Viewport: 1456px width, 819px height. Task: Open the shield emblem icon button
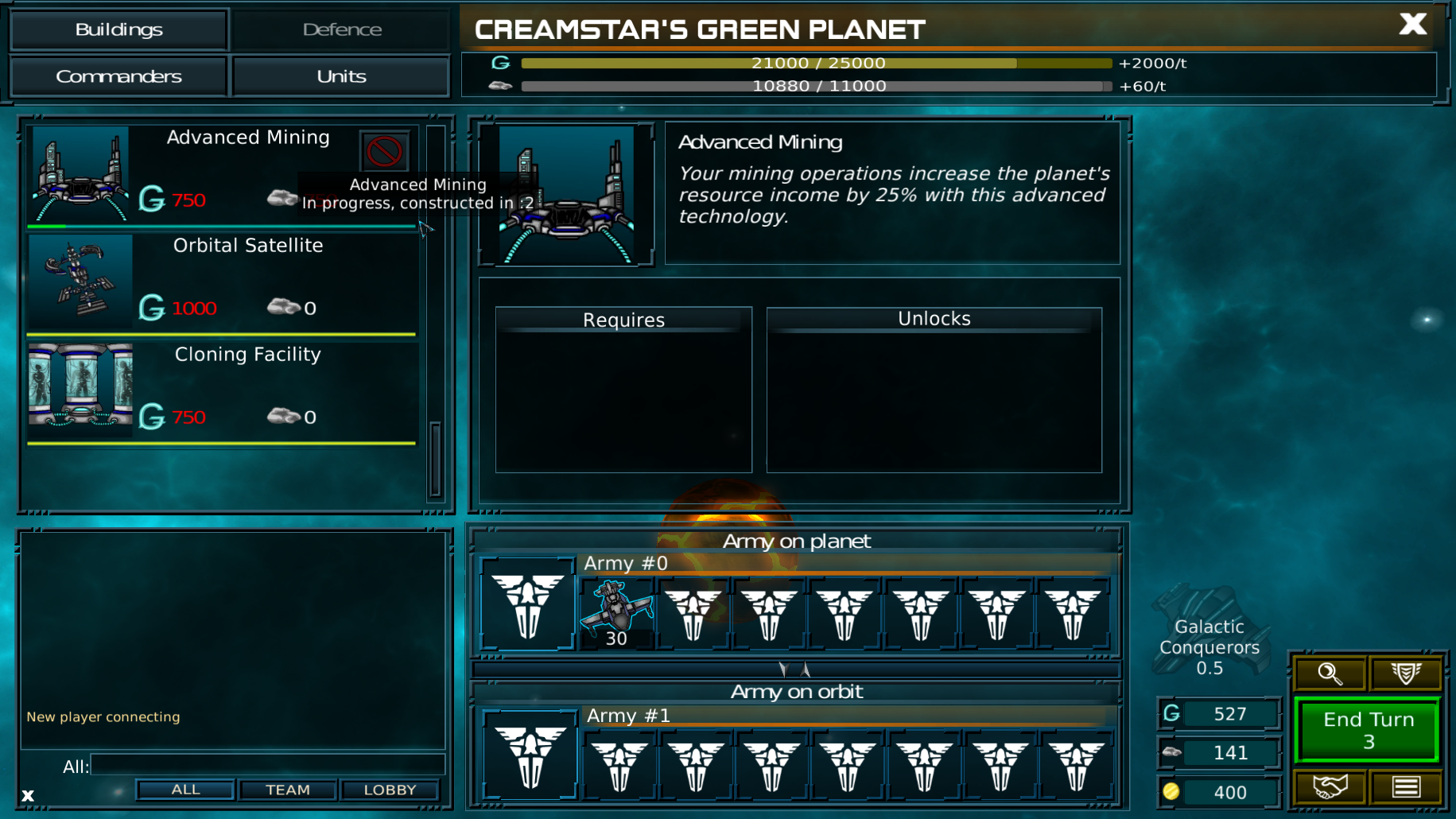(1405, 673)
